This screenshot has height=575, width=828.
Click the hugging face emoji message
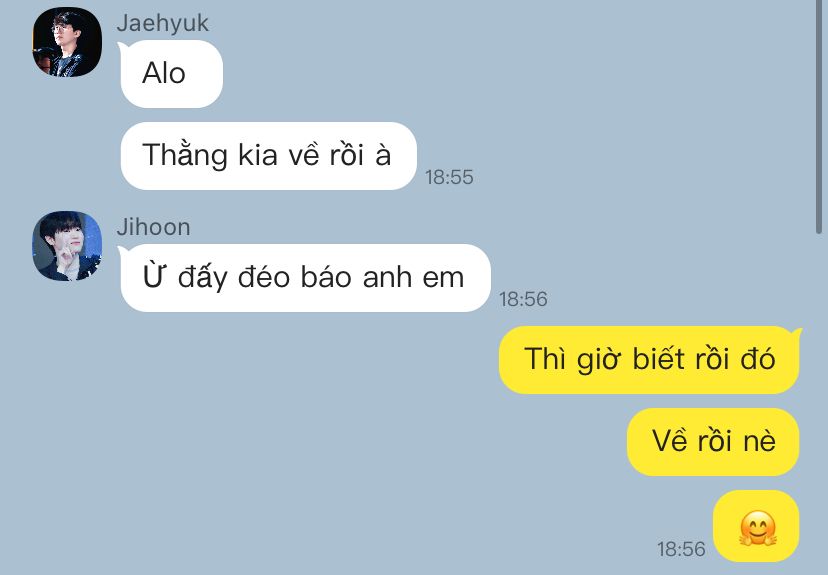(758, 527)
